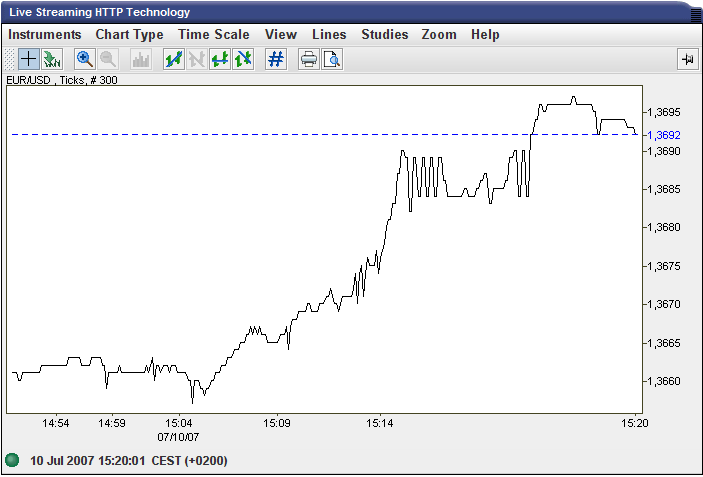Expand the Time Scale menu

pos(213,34)
